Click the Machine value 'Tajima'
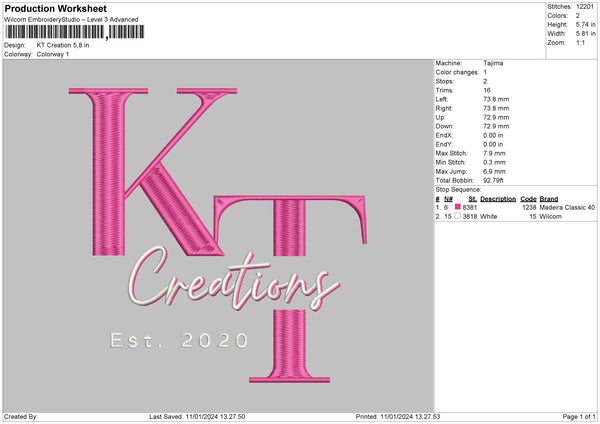The image size is (600, 424). pyautogui.click(x=493, y=63)
